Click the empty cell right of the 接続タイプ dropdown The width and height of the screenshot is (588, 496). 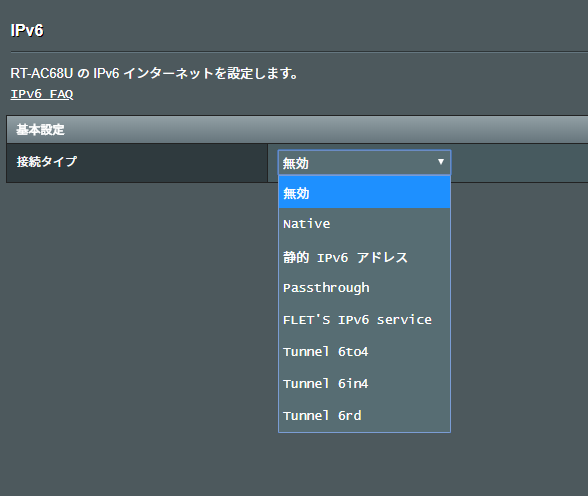coord(519,163)
